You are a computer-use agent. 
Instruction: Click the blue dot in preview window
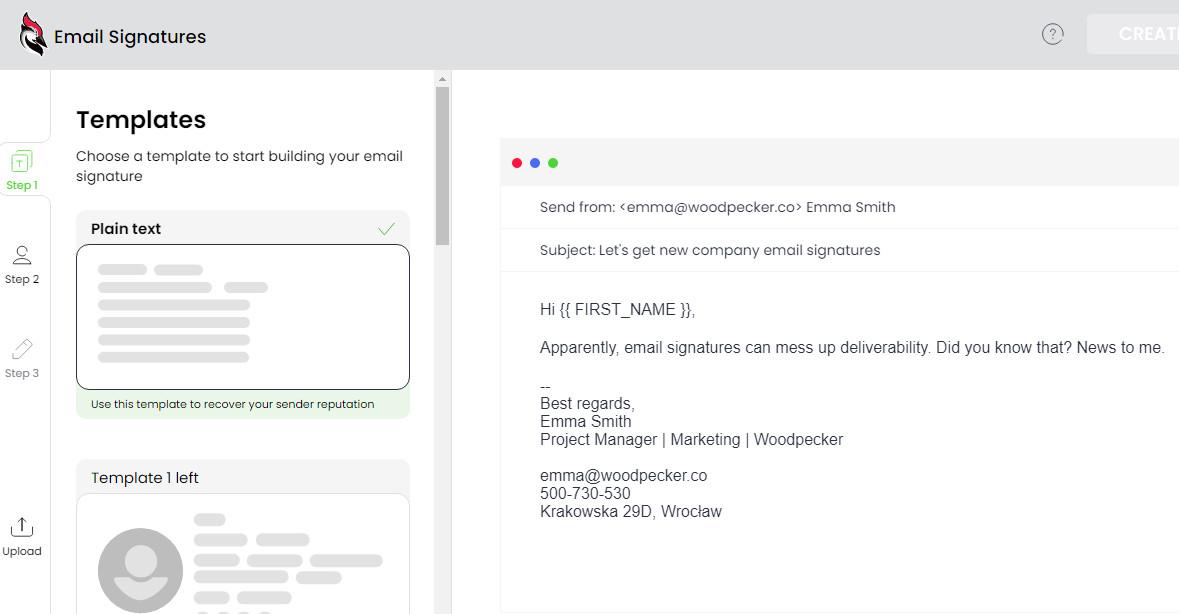535,163
